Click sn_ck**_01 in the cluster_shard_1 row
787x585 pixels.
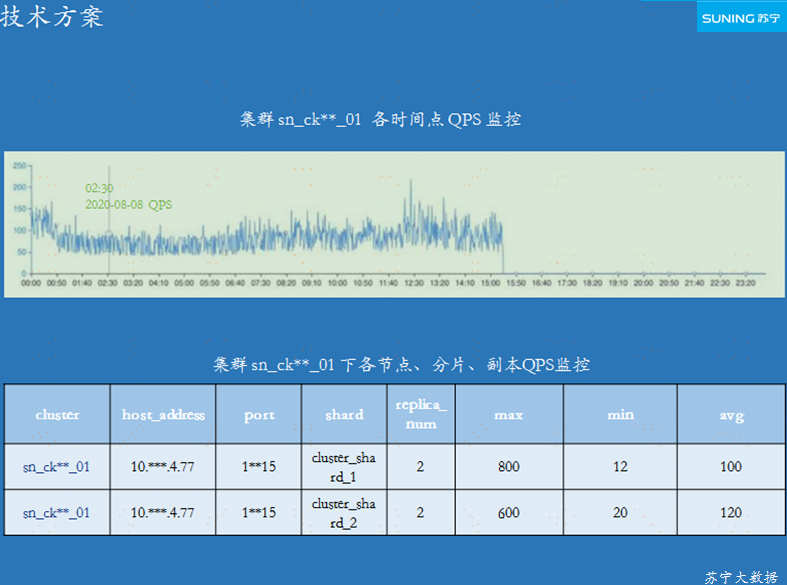coord(56,467)
